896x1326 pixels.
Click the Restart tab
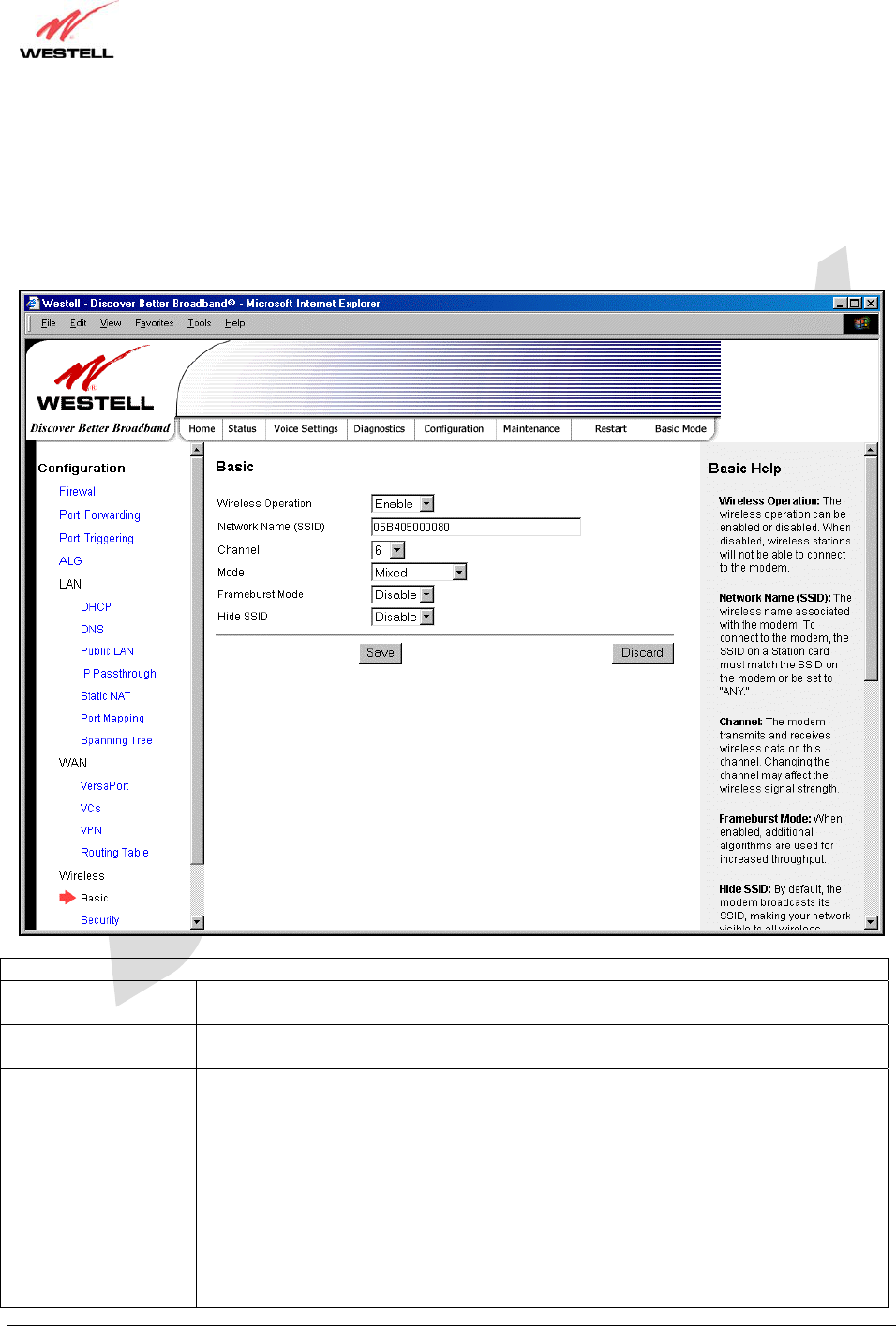(x=610, y=429)
